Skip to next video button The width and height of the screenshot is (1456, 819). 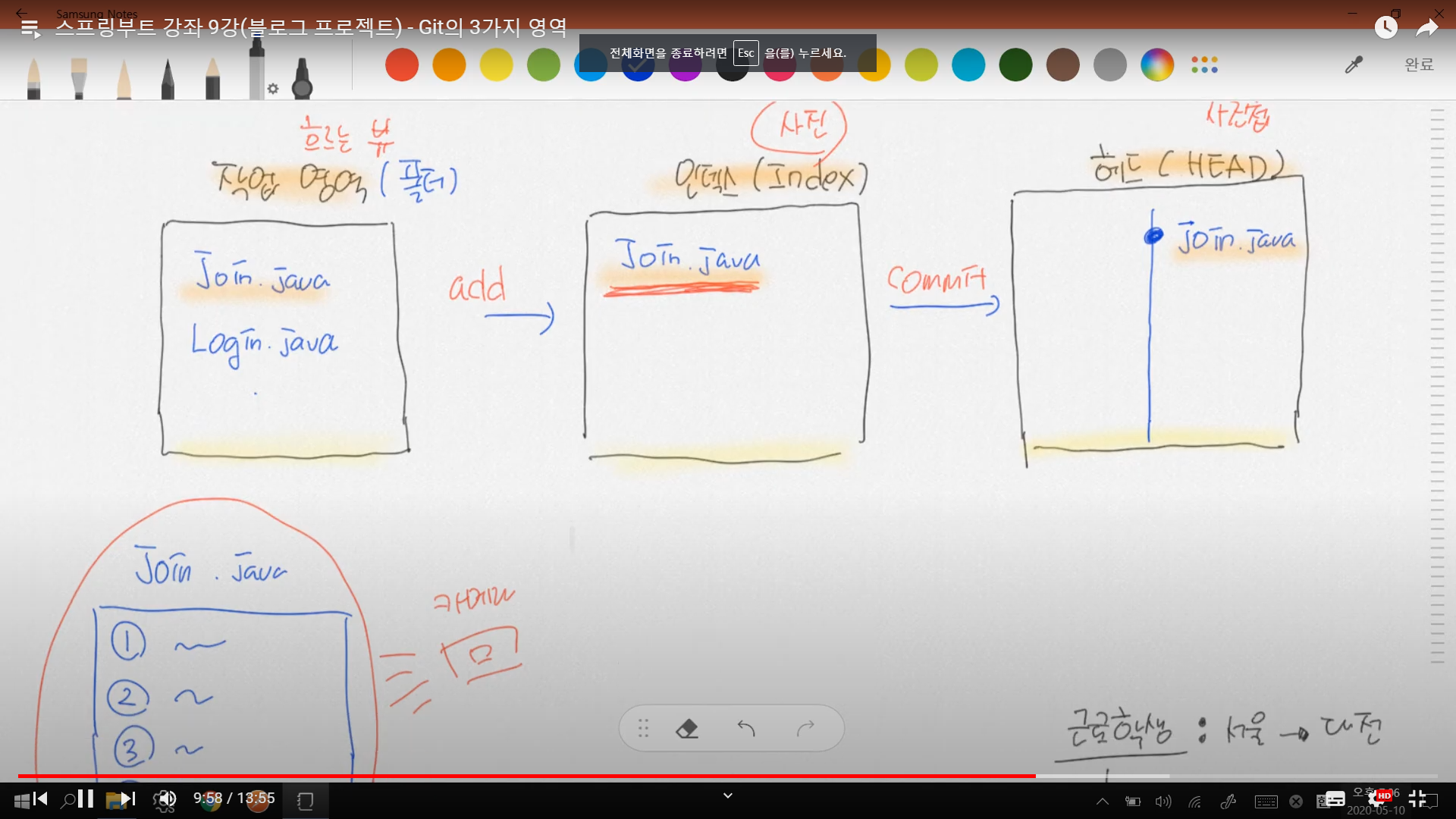click(x=128, y=799)
